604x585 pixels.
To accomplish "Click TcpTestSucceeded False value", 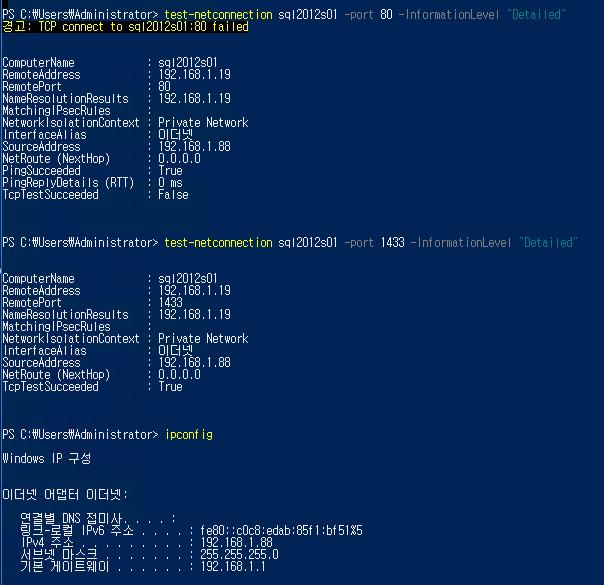I will tap(173, 195).
